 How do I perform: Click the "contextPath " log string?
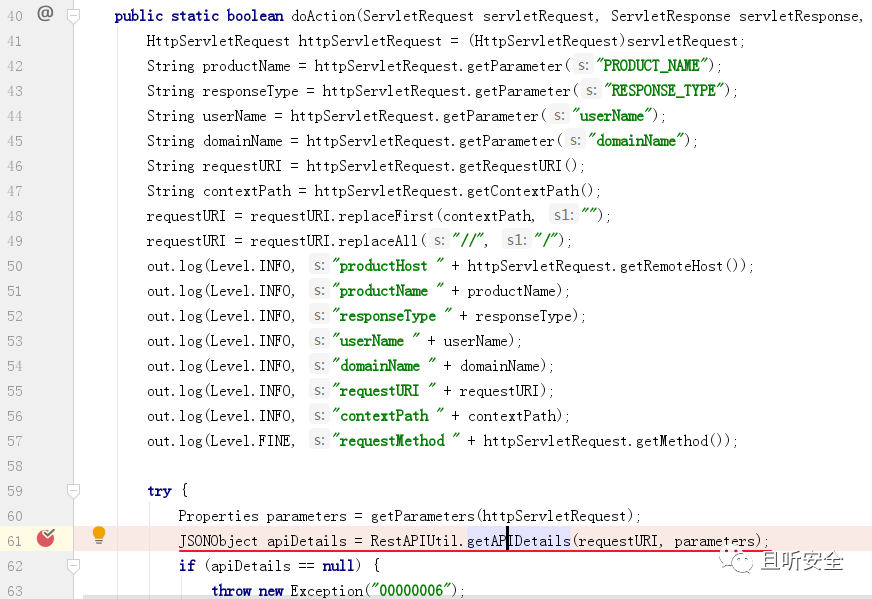click(388, 416)
